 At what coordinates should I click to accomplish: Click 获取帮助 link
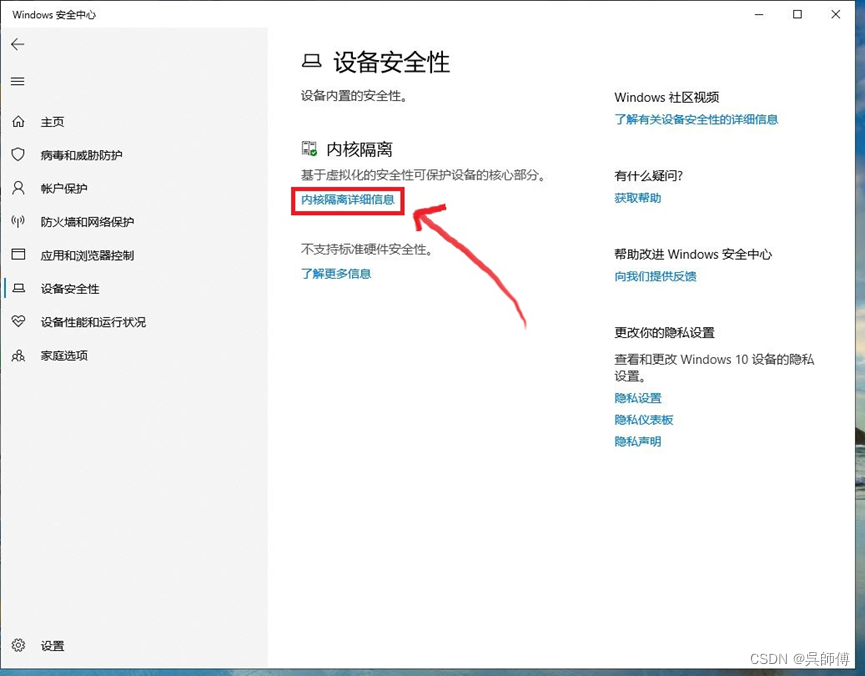point(638,198)
